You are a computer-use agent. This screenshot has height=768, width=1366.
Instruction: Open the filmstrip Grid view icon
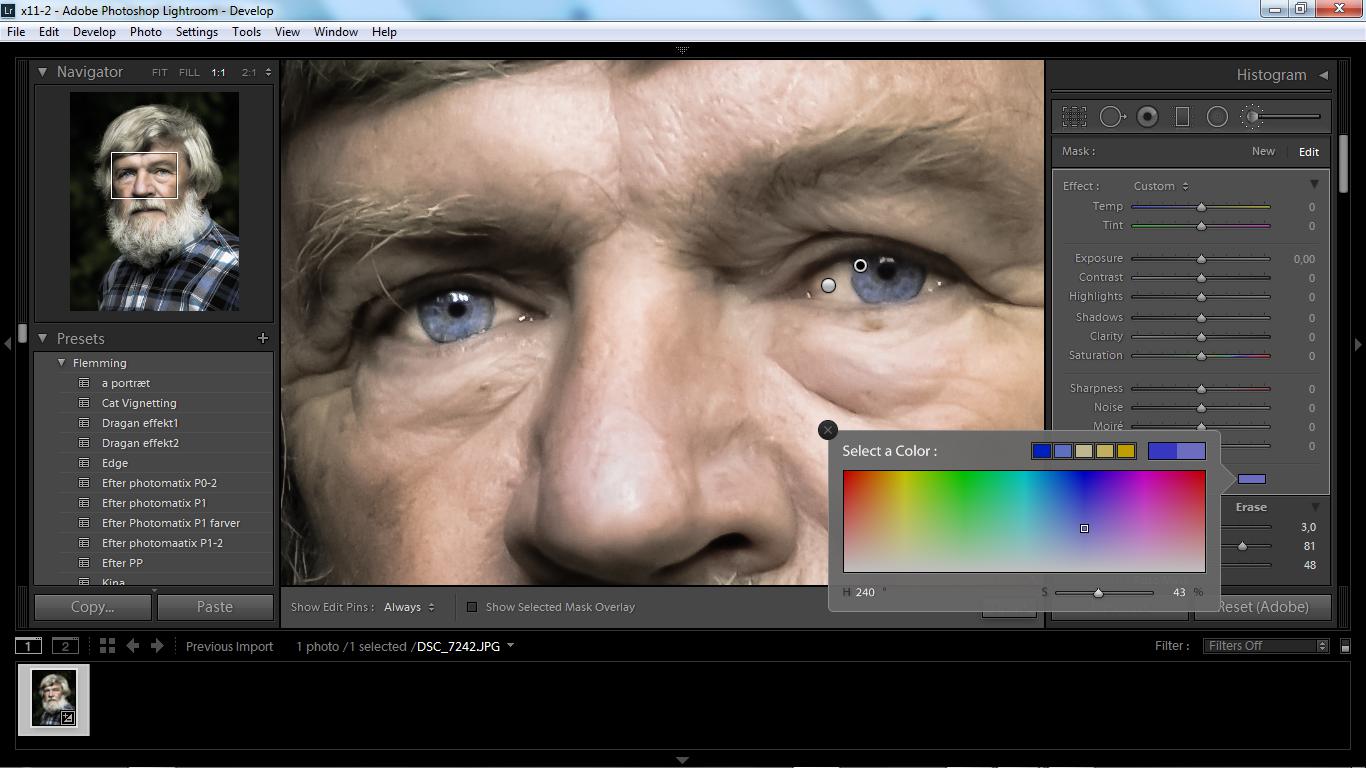click(x=107, y=646)
